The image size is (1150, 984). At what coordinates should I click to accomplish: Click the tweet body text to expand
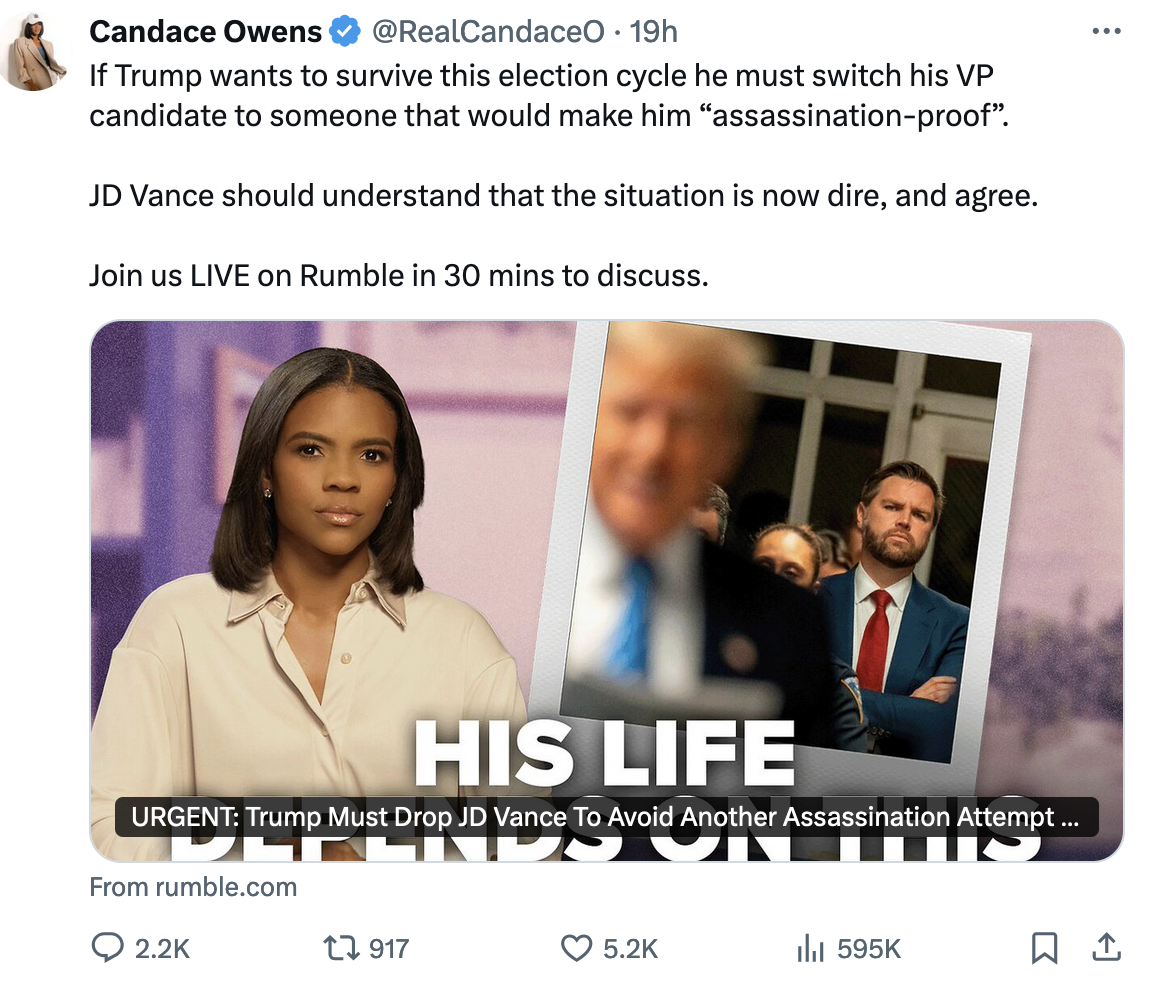pyautogui.click(x=563, y=176)
